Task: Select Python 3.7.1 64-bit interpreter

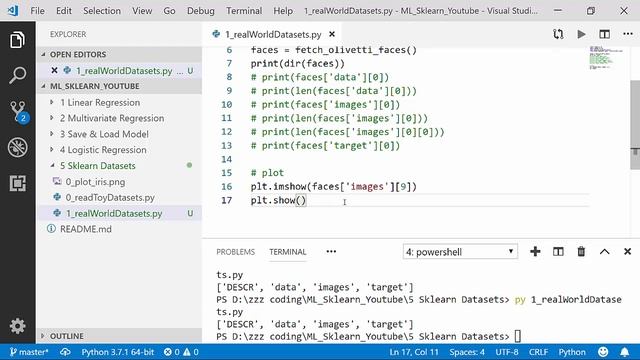Action: 118,352
